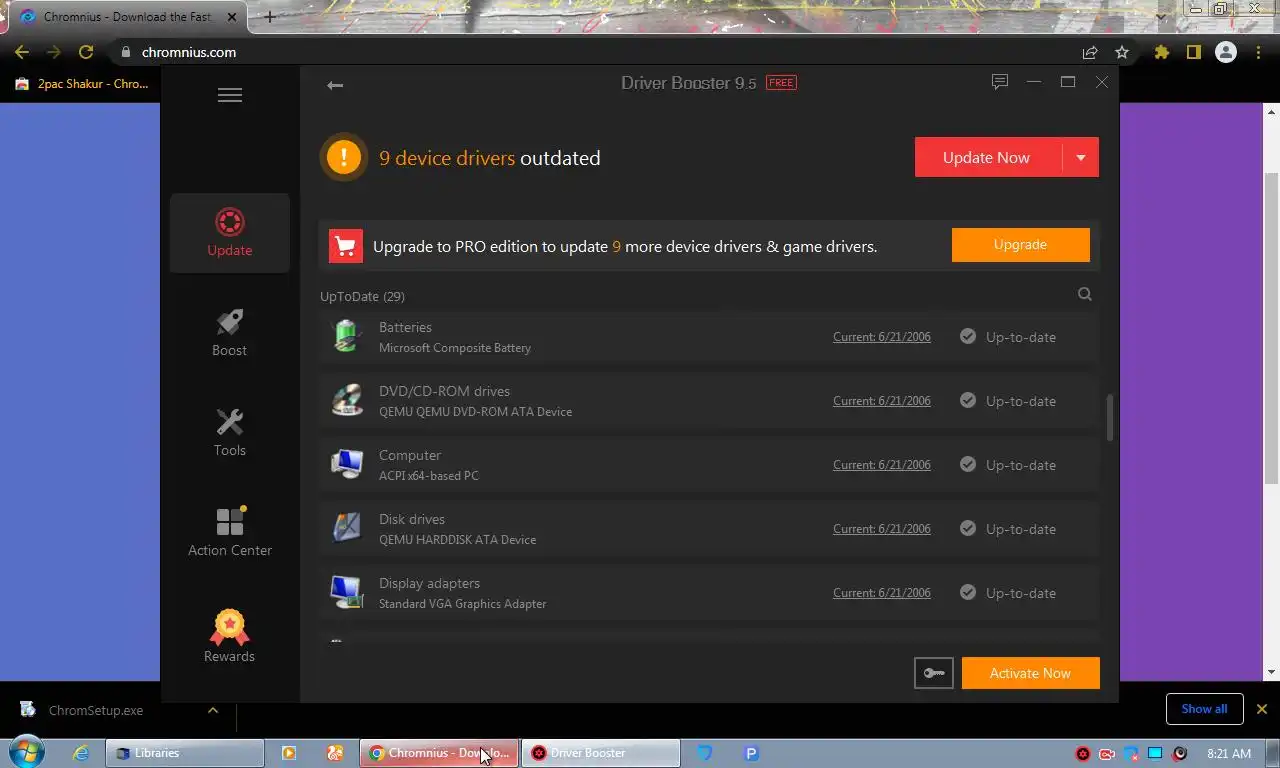Click the Up-to-date status for Batteries

[x=1008, y=337]
